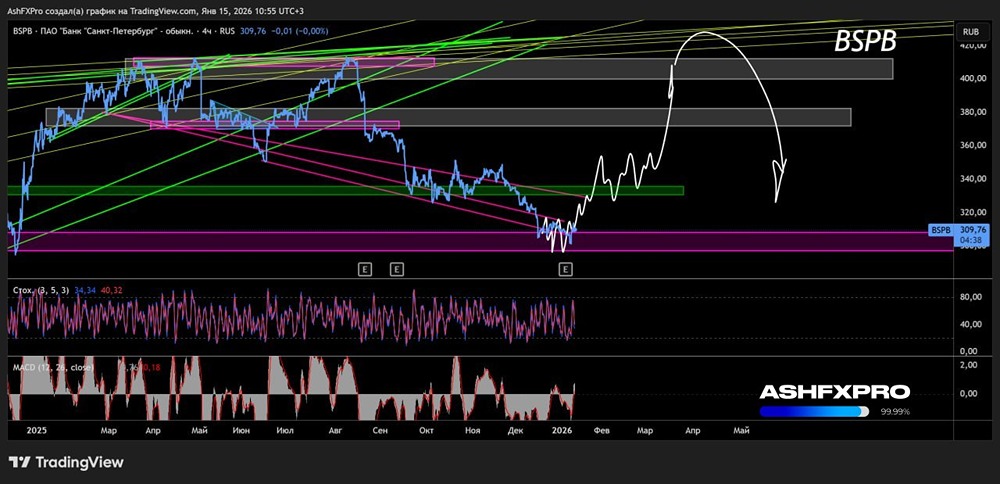Click the TradingView logo at bottom
The width and height of the screenshot is (1000, 484).
pyautogui.click(x=66, y=462)
